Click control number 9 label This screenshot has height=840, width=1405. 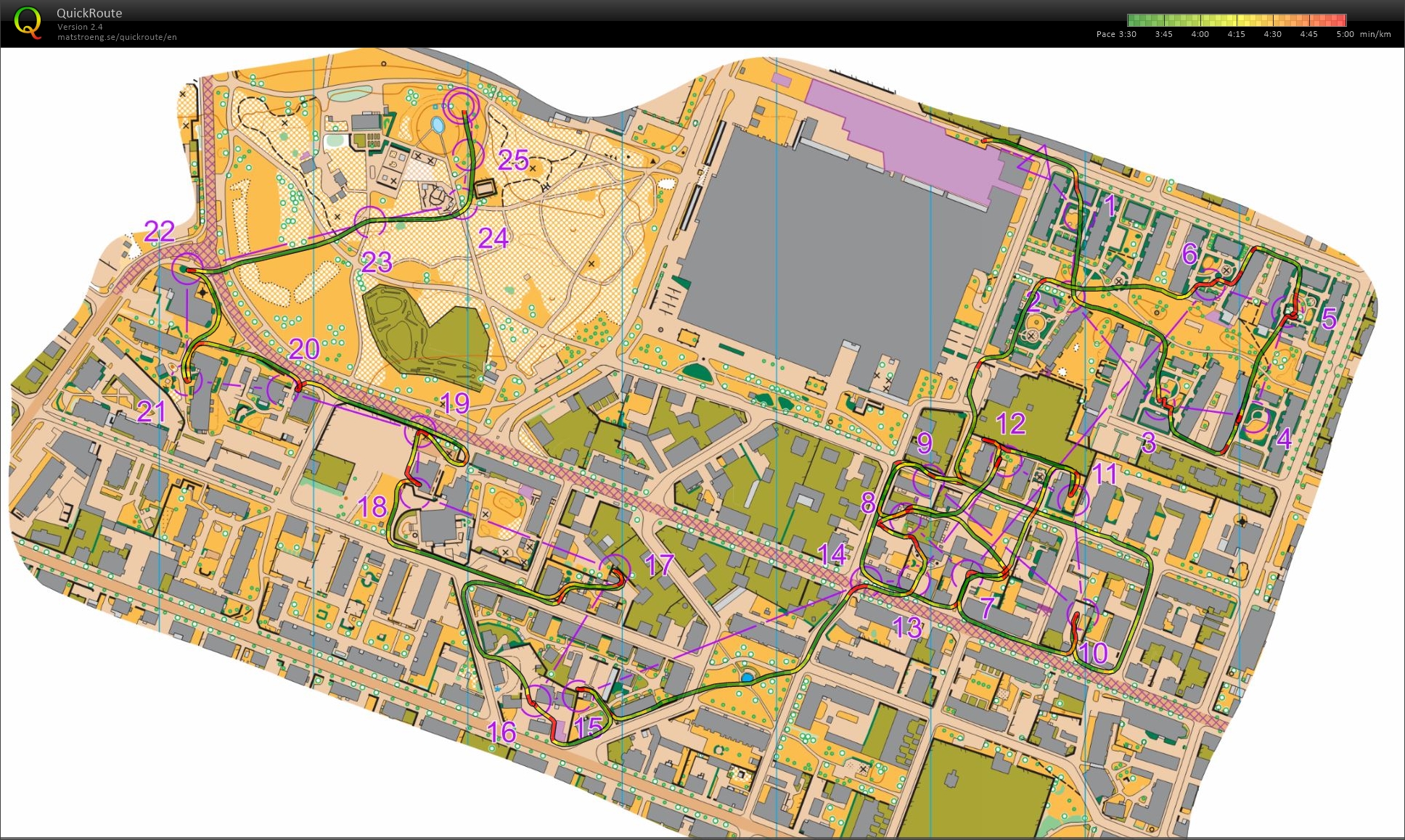(x=924, y=442)
